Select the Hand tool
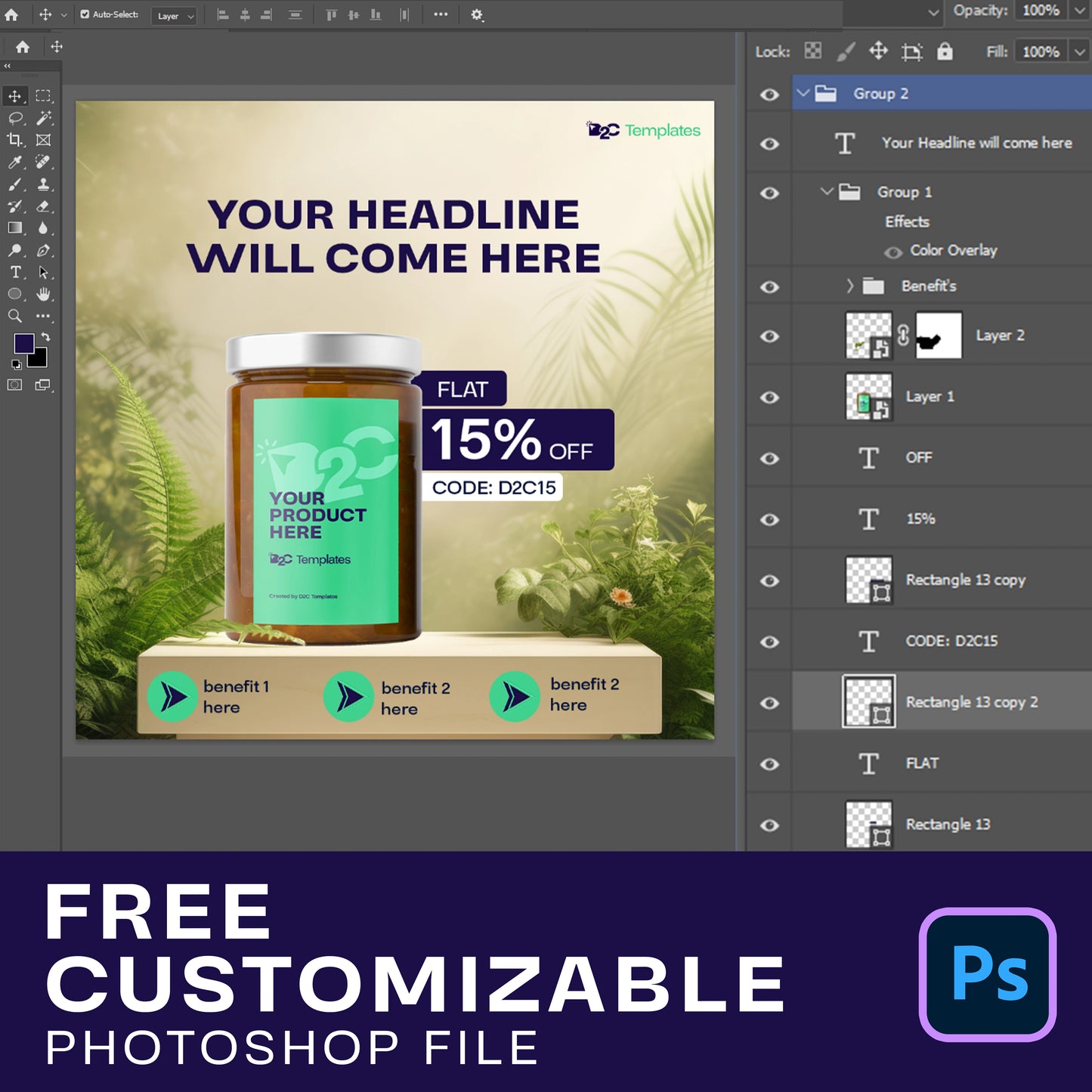Viewport: 1092px width, 1092px height. [44, 294]
